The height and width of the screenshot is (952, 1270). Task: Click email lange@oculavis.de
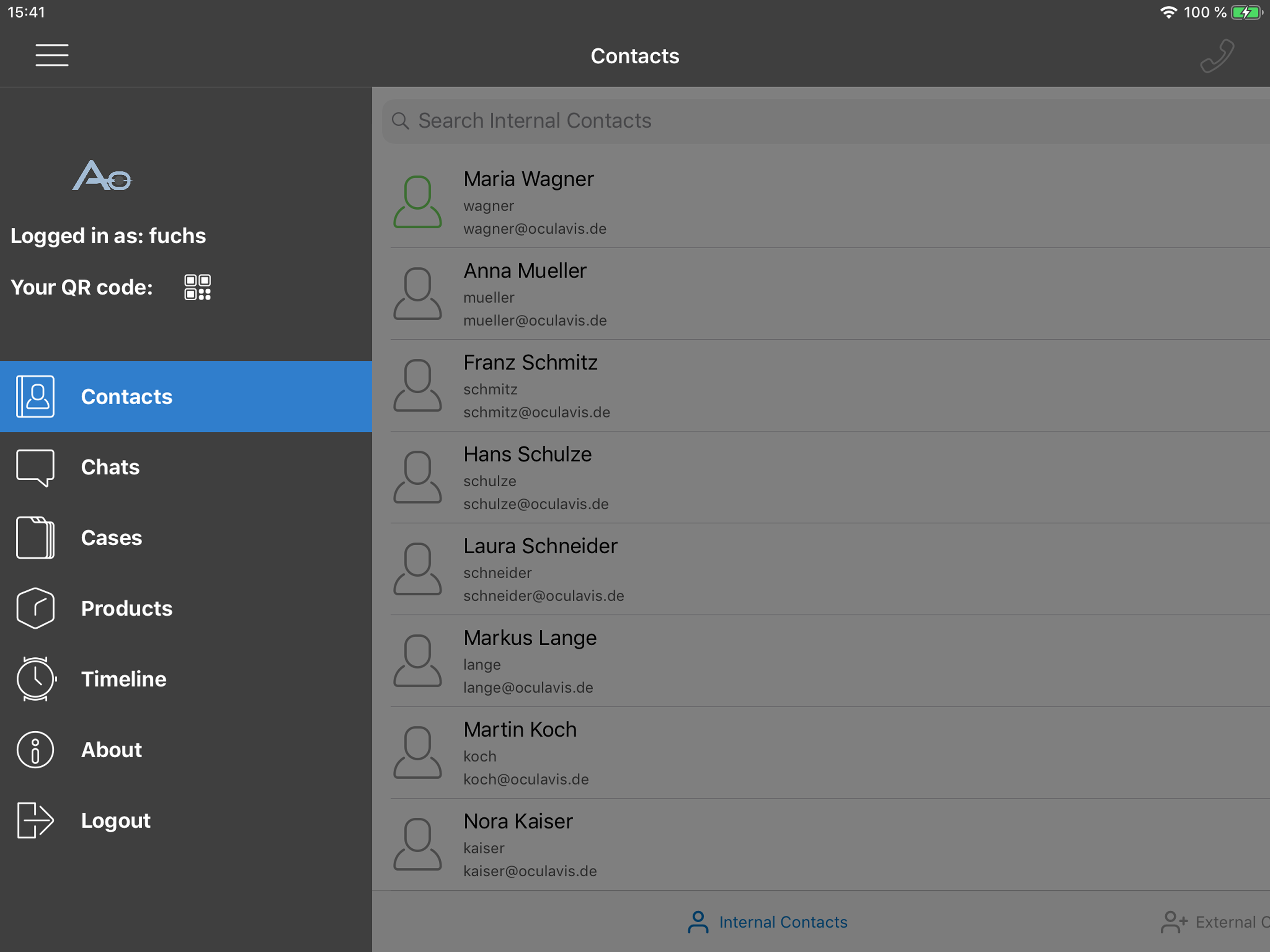pos(528,688)
